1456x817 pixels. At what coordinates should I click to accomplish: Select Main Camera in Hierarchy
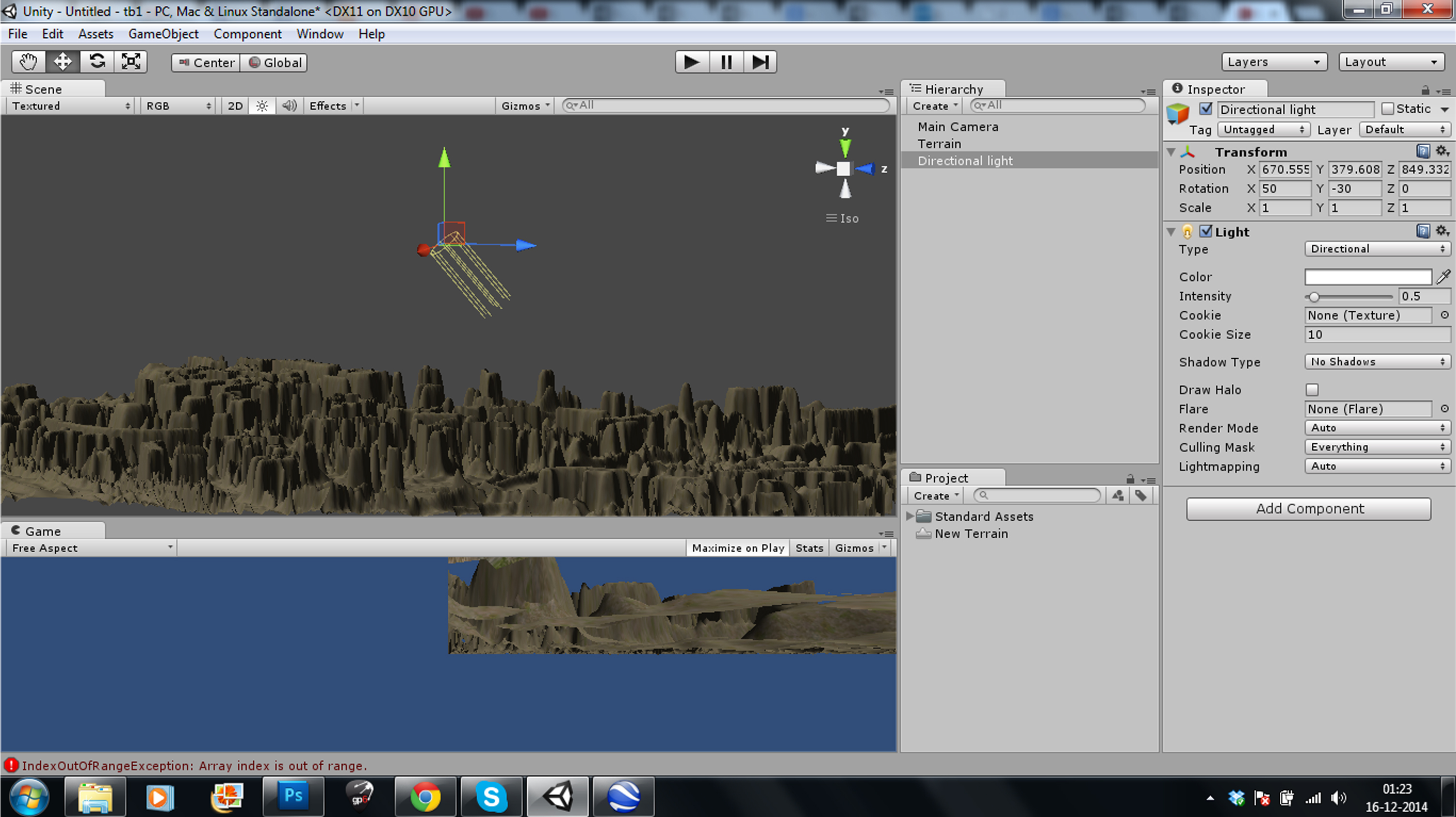[x=957, y=126]
